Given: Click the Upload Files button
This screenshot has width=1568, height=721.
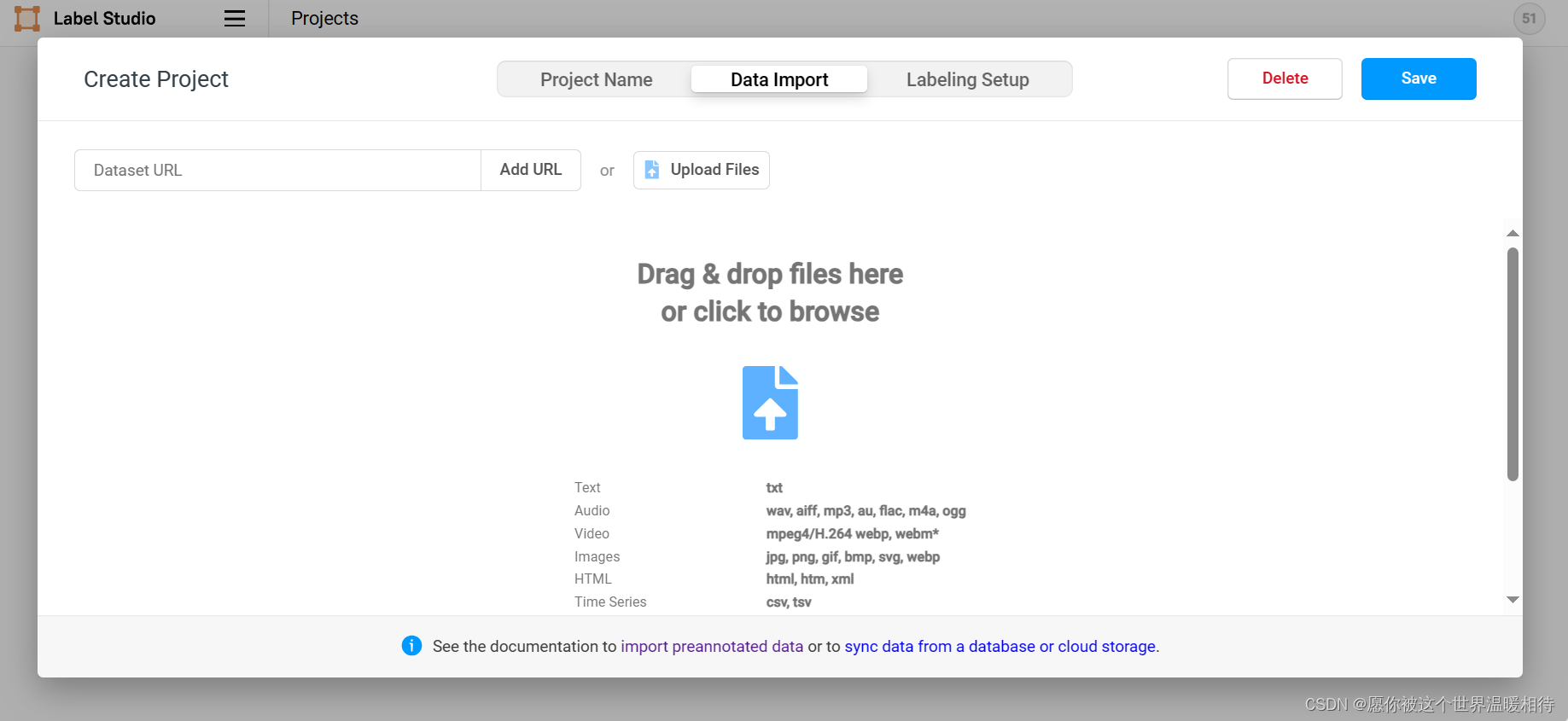Looking at the screenshot, I should click(x=702, y=170).
